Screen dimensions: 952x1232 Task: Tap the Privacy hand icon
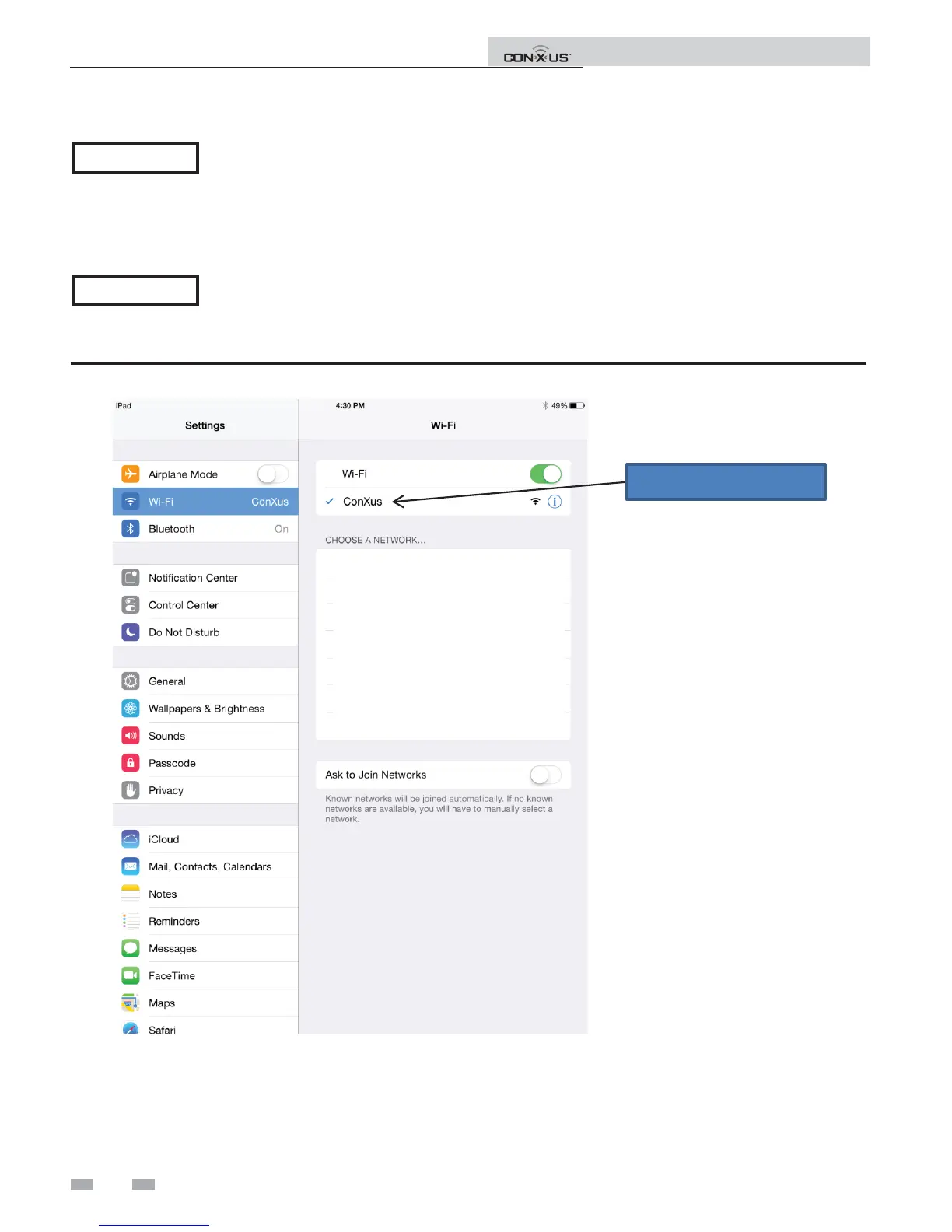click(131, 790)
